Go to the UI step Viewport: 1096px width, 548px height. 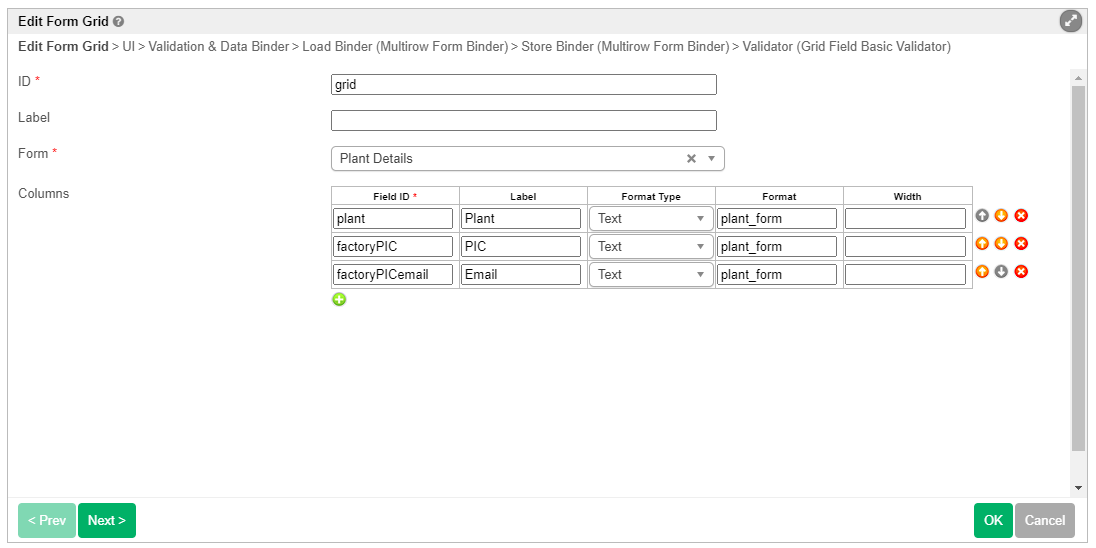pyautogui.click(x=129, y=47)
